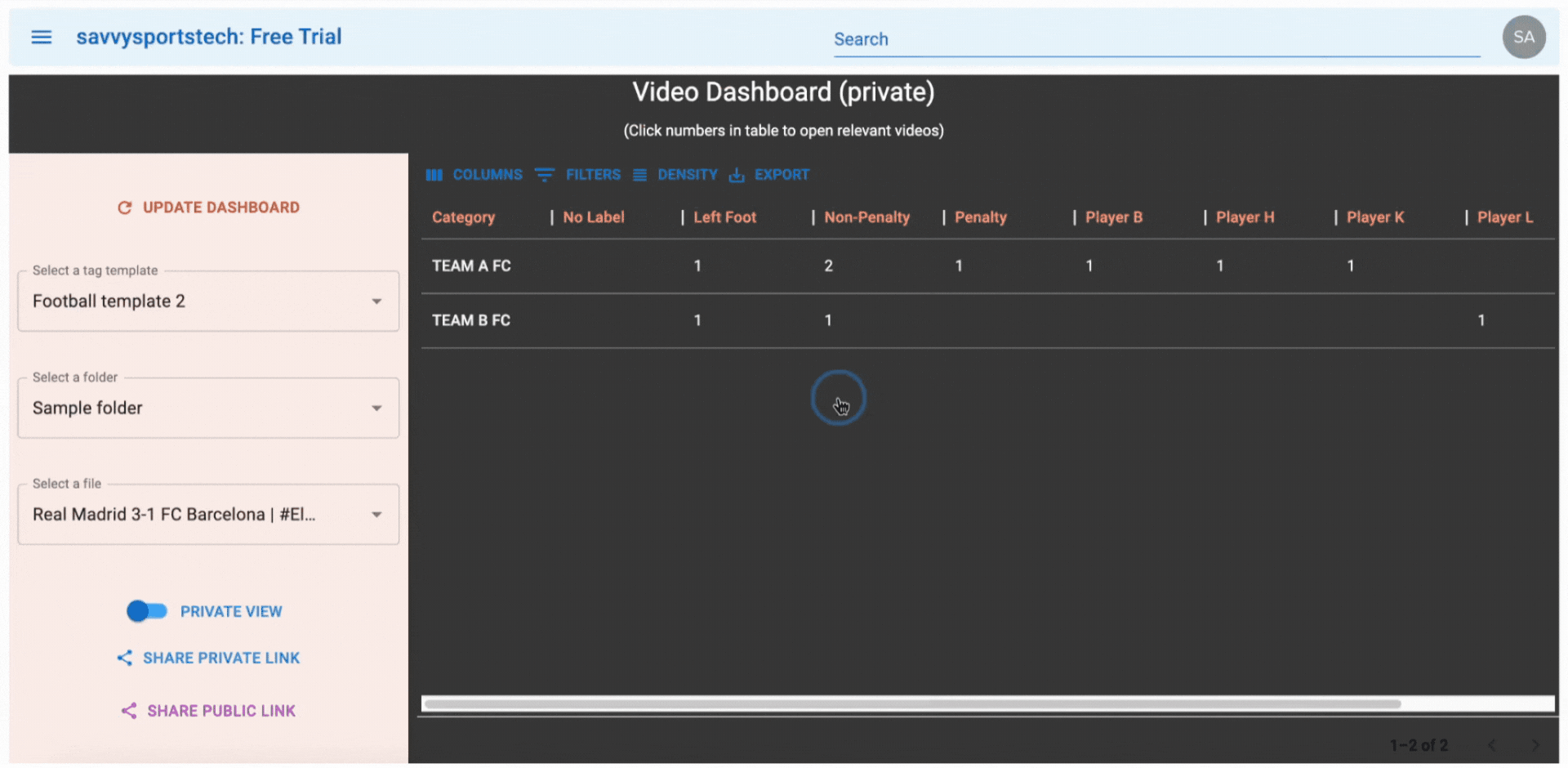Click the savvysportstech: Free Trial title
Image resolution: width=1568 pixels, height=768 pixels.
click(209, 37)
